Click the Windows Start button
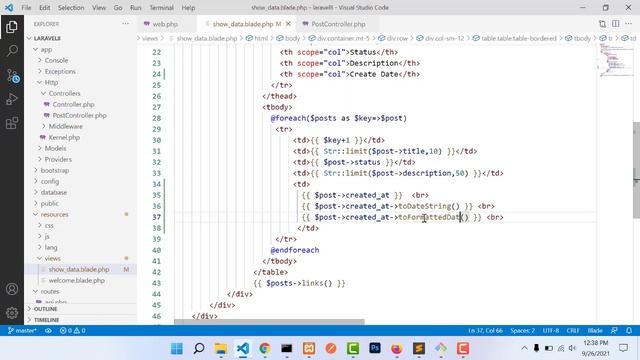640x360 pixels. (177, 349)
